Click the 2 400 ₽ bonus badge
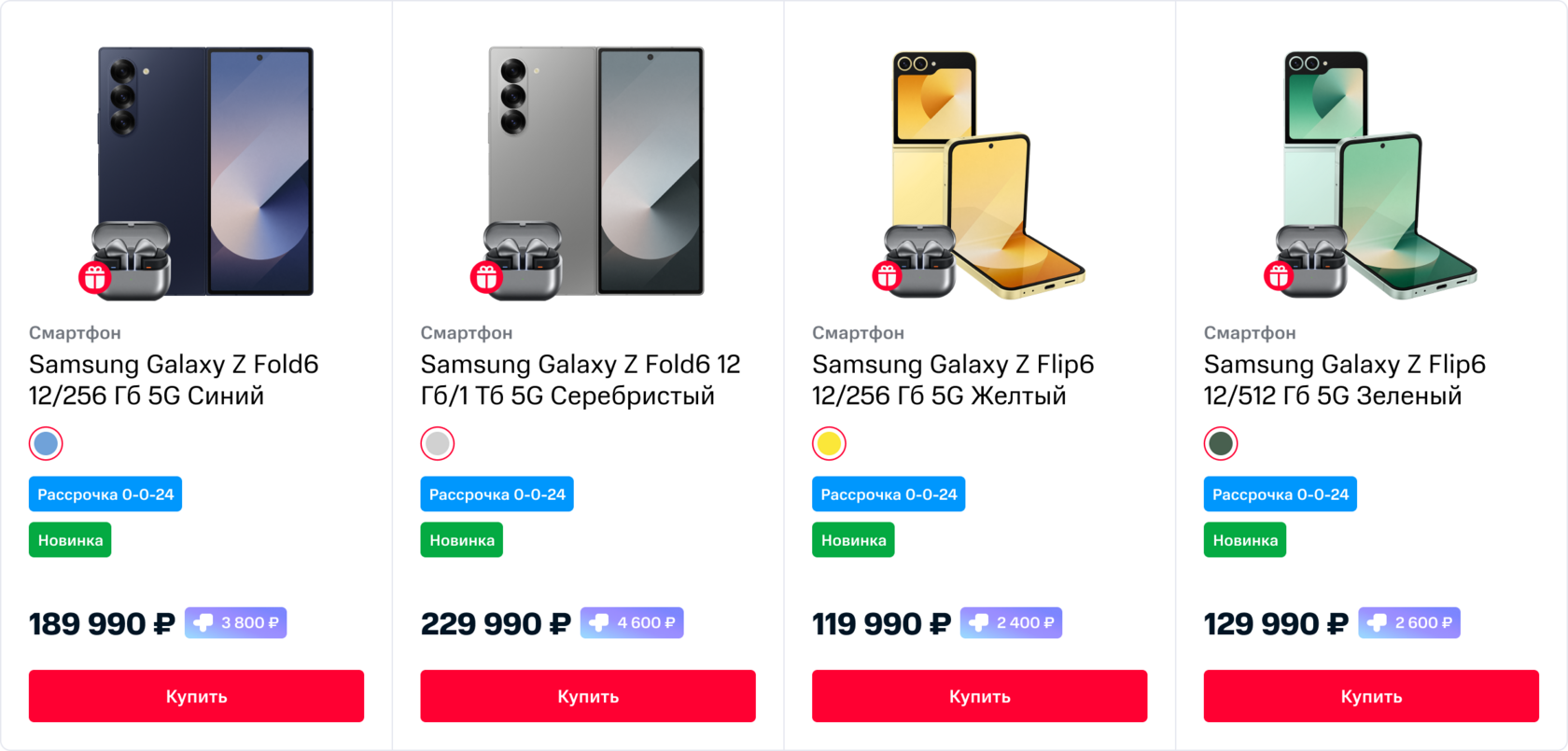Image resolution: width=1568 pixels, height=751 pixels. pyautogui.click(x=1011, y=623)
